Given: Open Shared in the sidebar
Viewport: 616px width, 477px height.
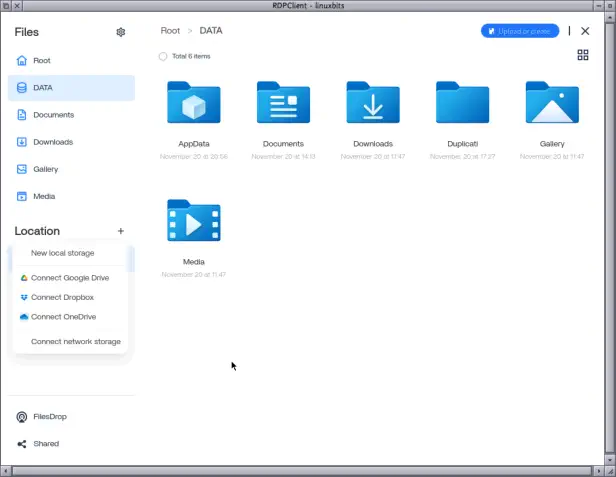Looking at the screenshot, I should [45, 443].
